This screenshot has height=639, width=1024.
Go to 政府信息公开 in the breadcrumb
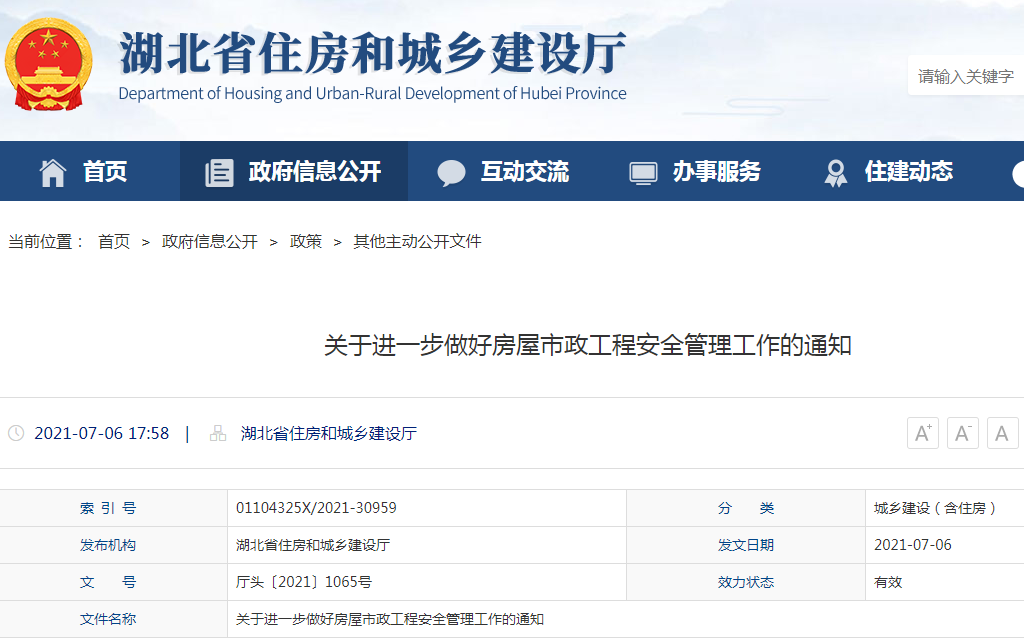[210, 242]
